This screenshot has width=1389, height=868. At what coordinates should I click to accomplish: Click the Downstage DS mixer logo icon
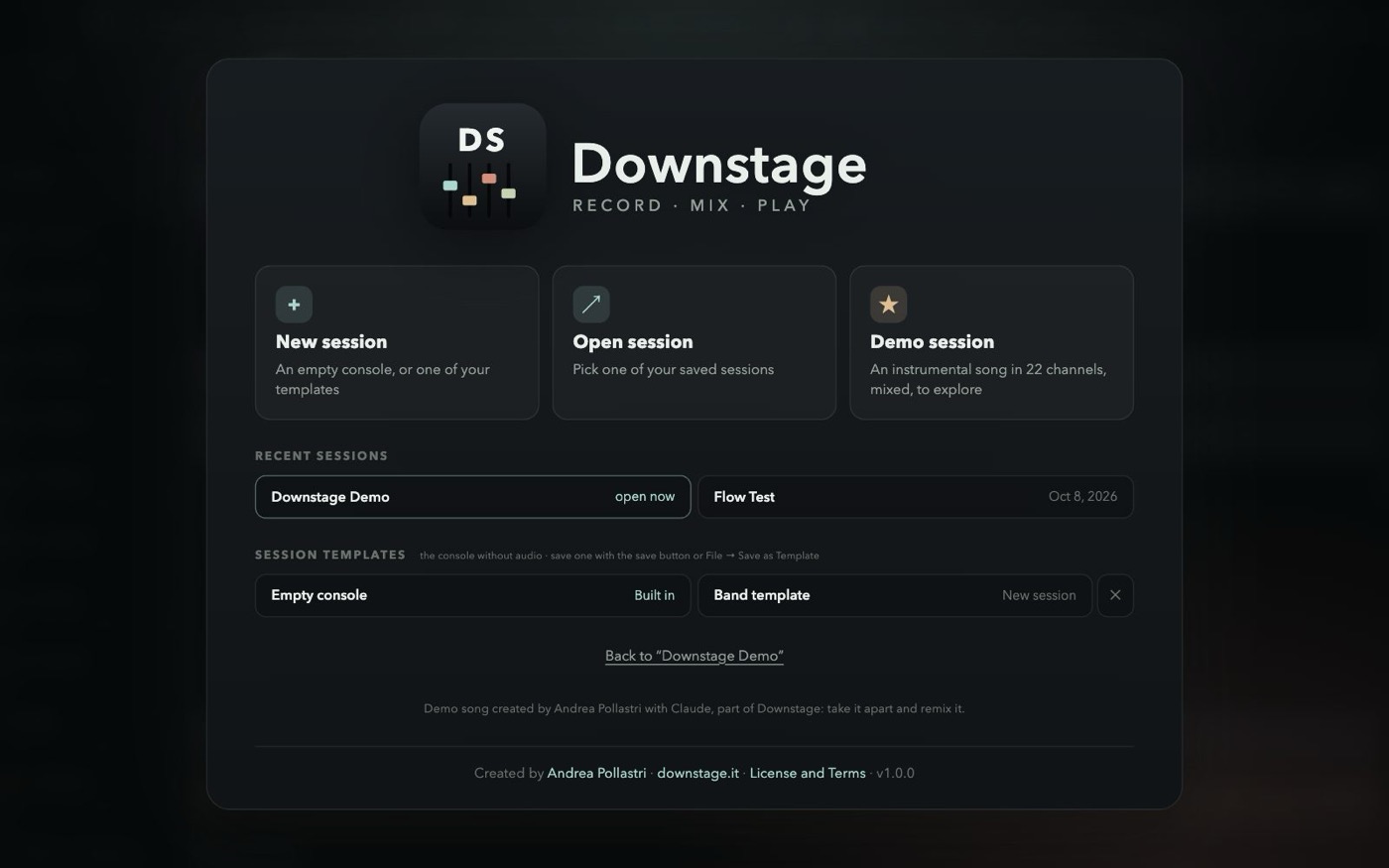click(x=482, y=166)
